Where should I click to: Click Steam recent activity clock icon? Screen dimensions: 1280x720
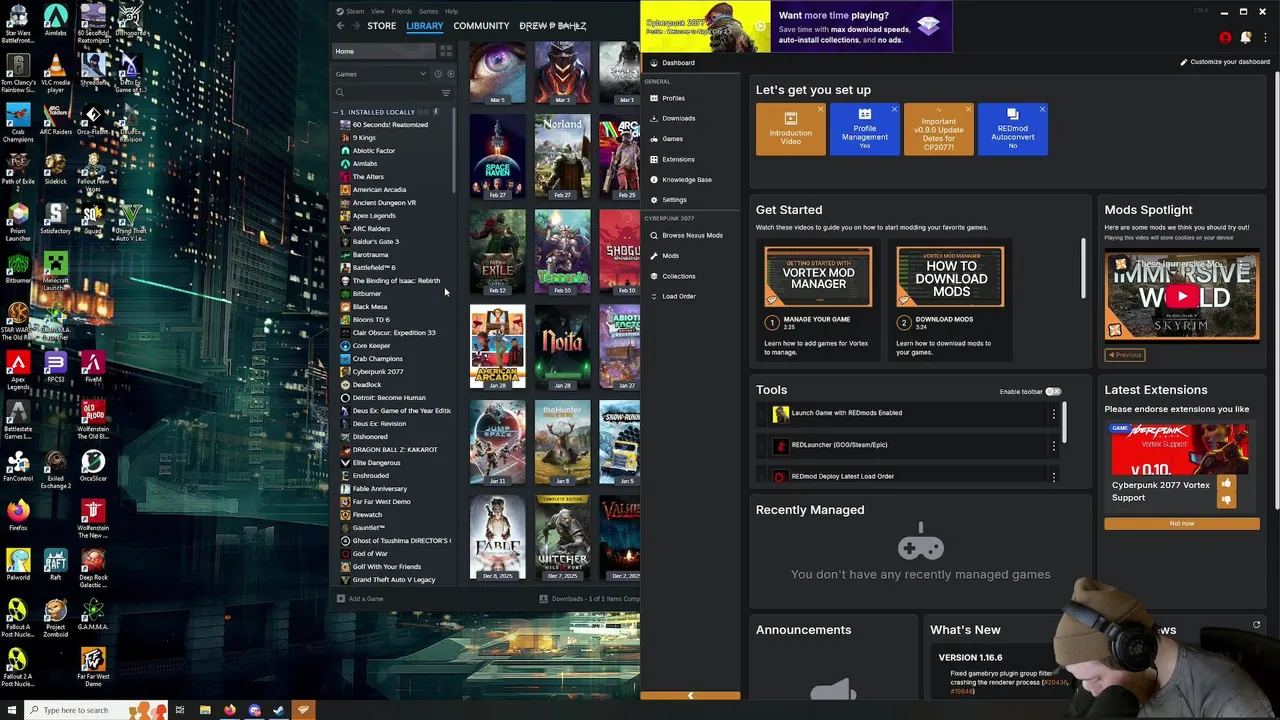coord(437,74)
